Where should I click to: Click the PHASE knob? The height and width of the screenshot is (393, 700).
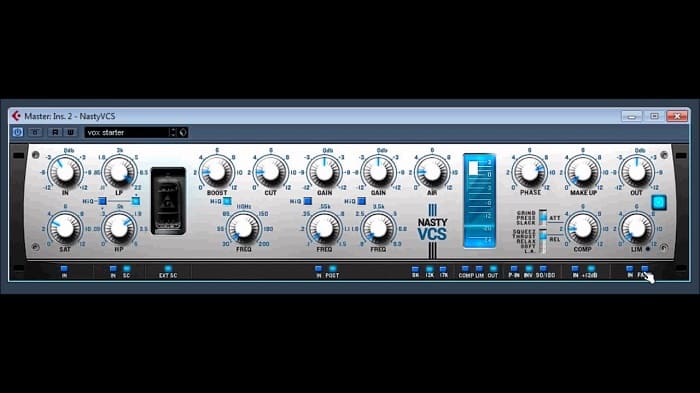(x=529, y=172)
